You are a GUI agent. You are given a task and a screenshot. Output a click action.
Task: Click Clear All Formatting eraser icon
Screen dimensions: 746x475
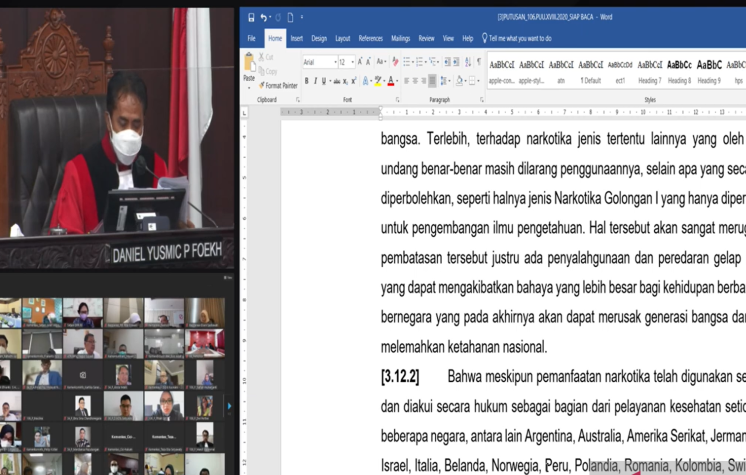[x=395, y=62]
